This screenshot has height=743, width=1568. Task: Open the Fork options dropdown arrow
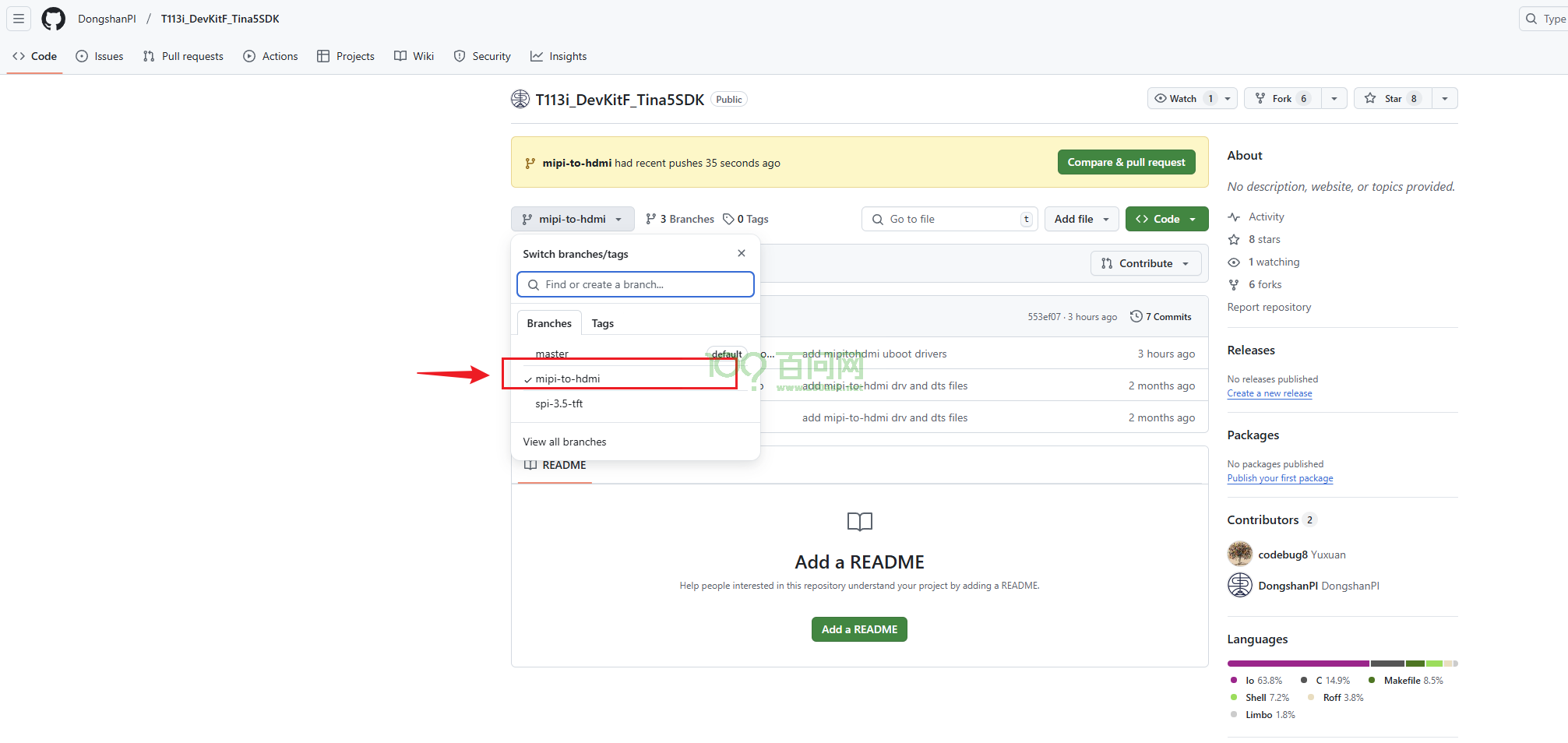(x=1334, y=98)
